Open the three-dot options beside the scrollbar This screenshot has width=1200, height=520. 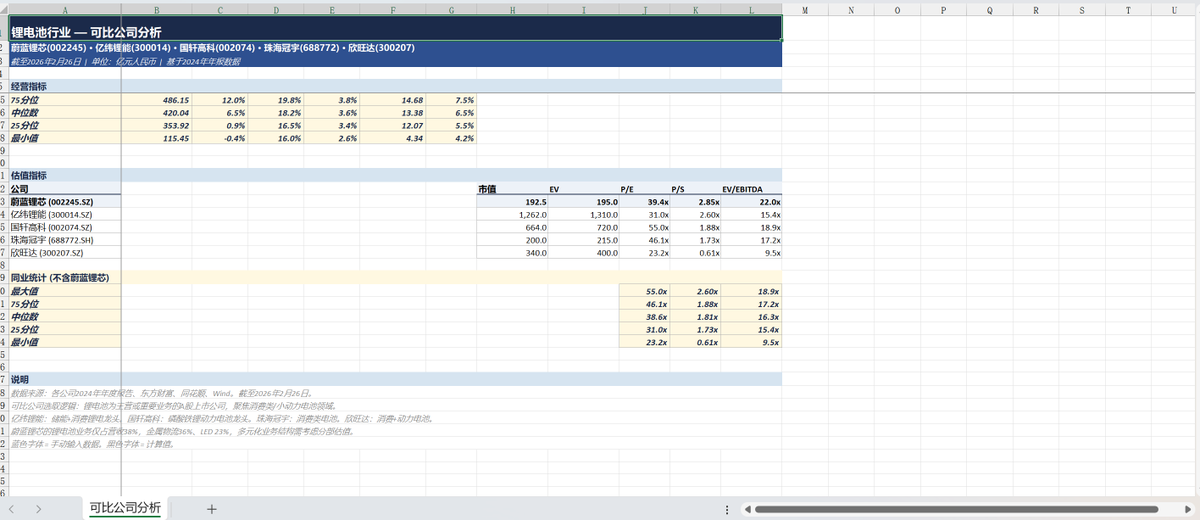pyautogui.click(x=726, y=509)
